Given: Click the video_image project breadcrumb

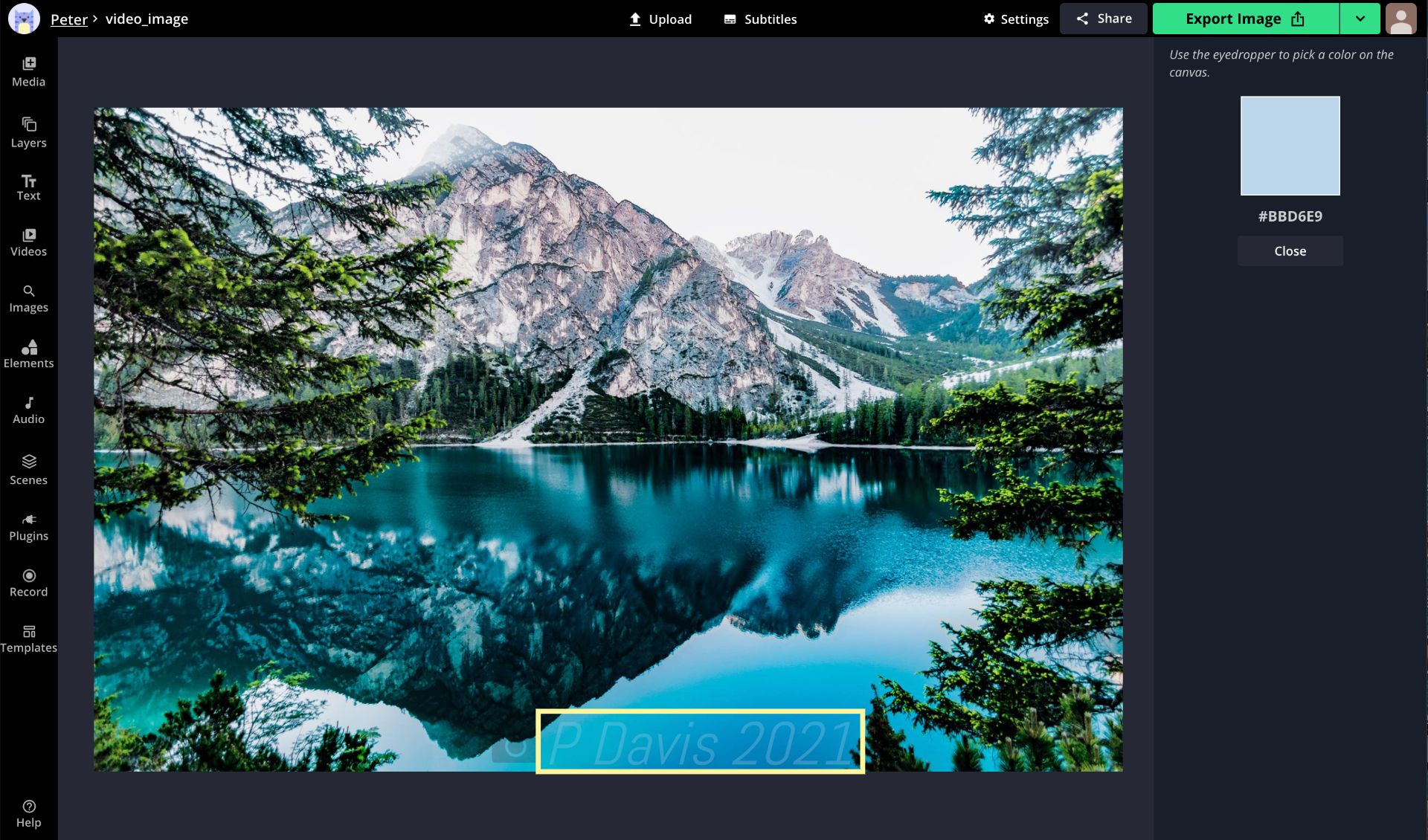Looking at the screenshot, I should point(147,18).
